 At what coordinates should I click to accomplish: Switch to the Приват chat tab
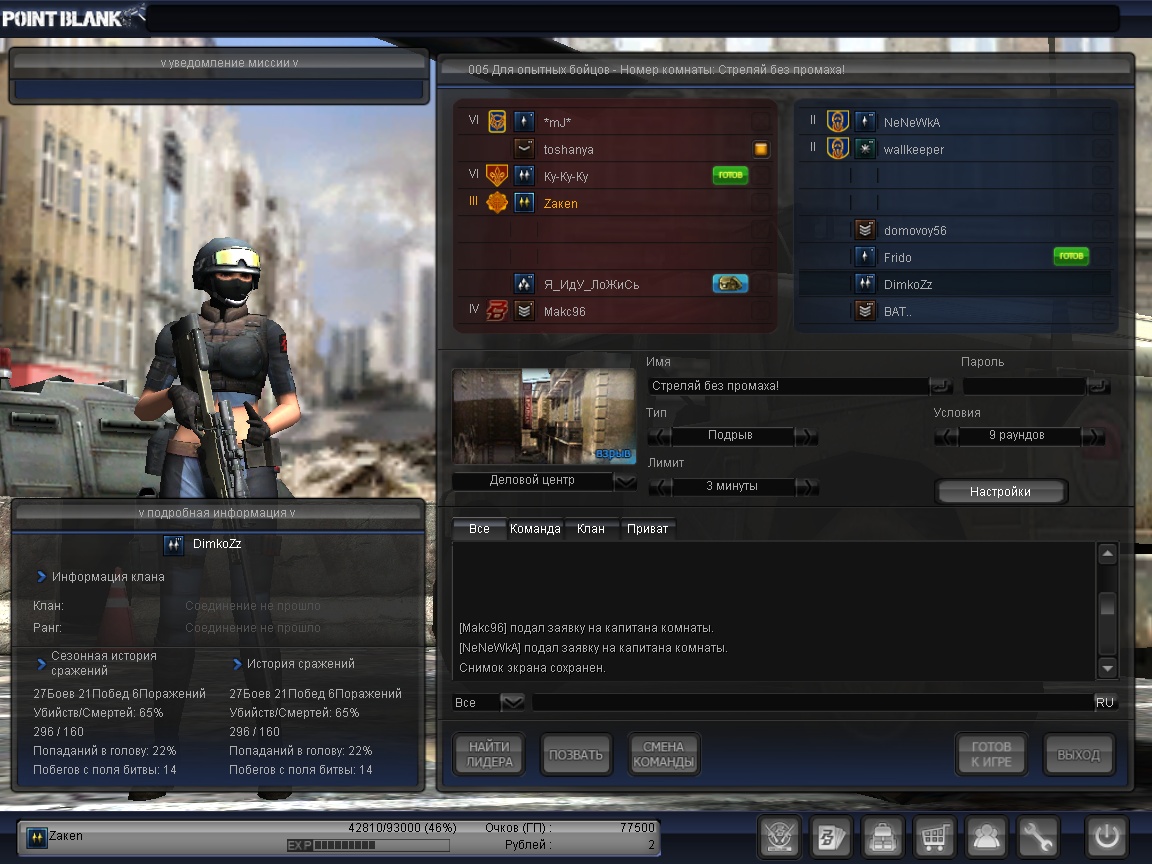pyautogui.click(x=647, y=529)
